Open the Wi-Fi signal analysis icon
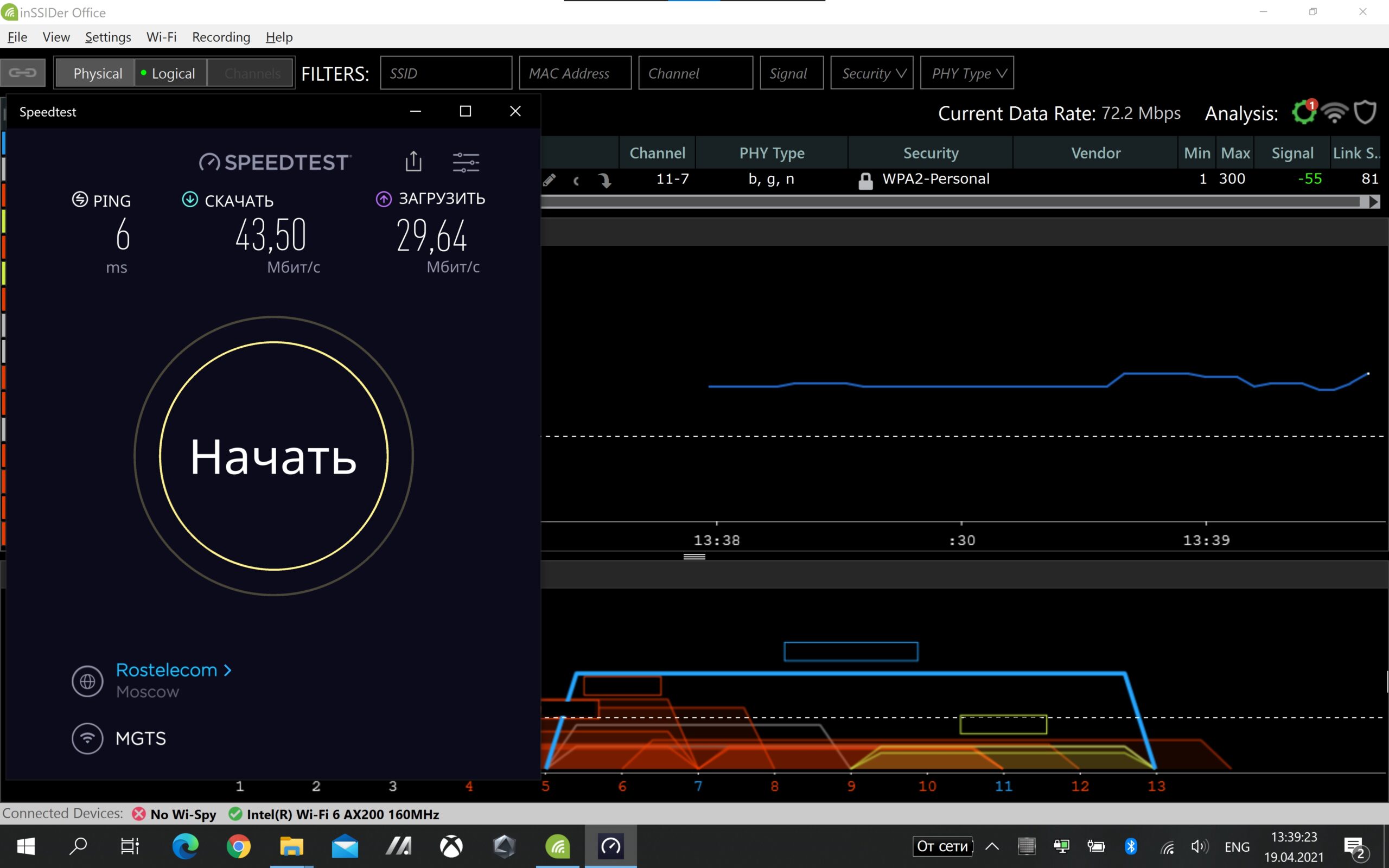Screen dimensions: 1389x868 coord(1335,112)
